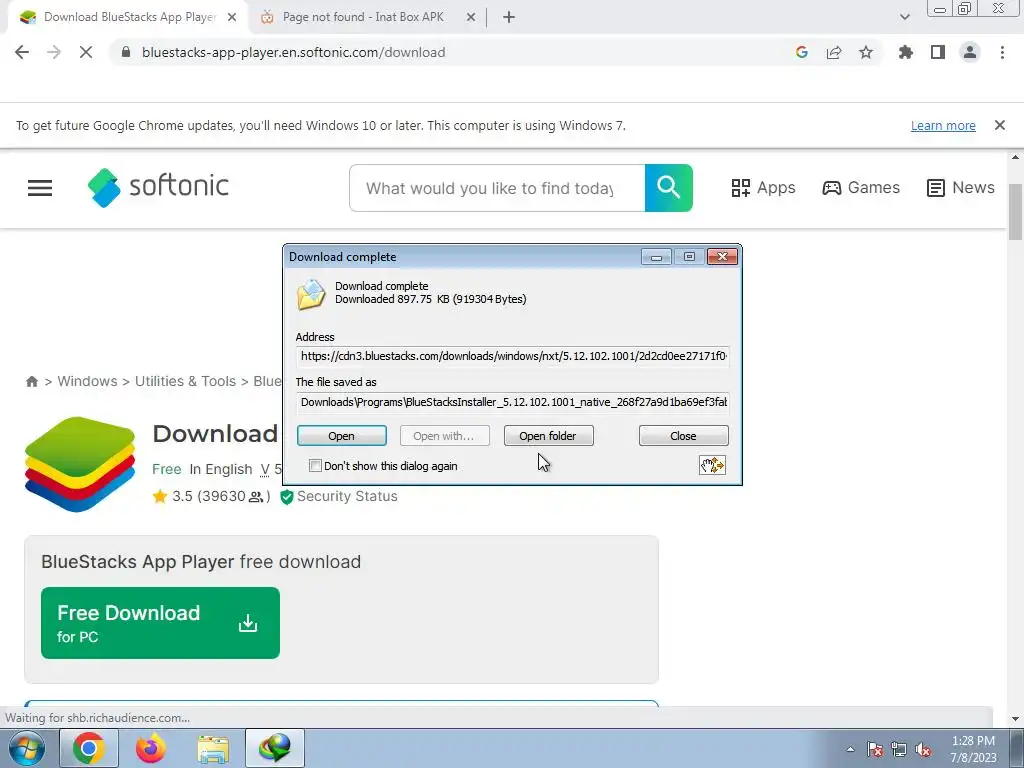
Task: Click Close in the Download complete dialog
Action: [x=683, y=436]
